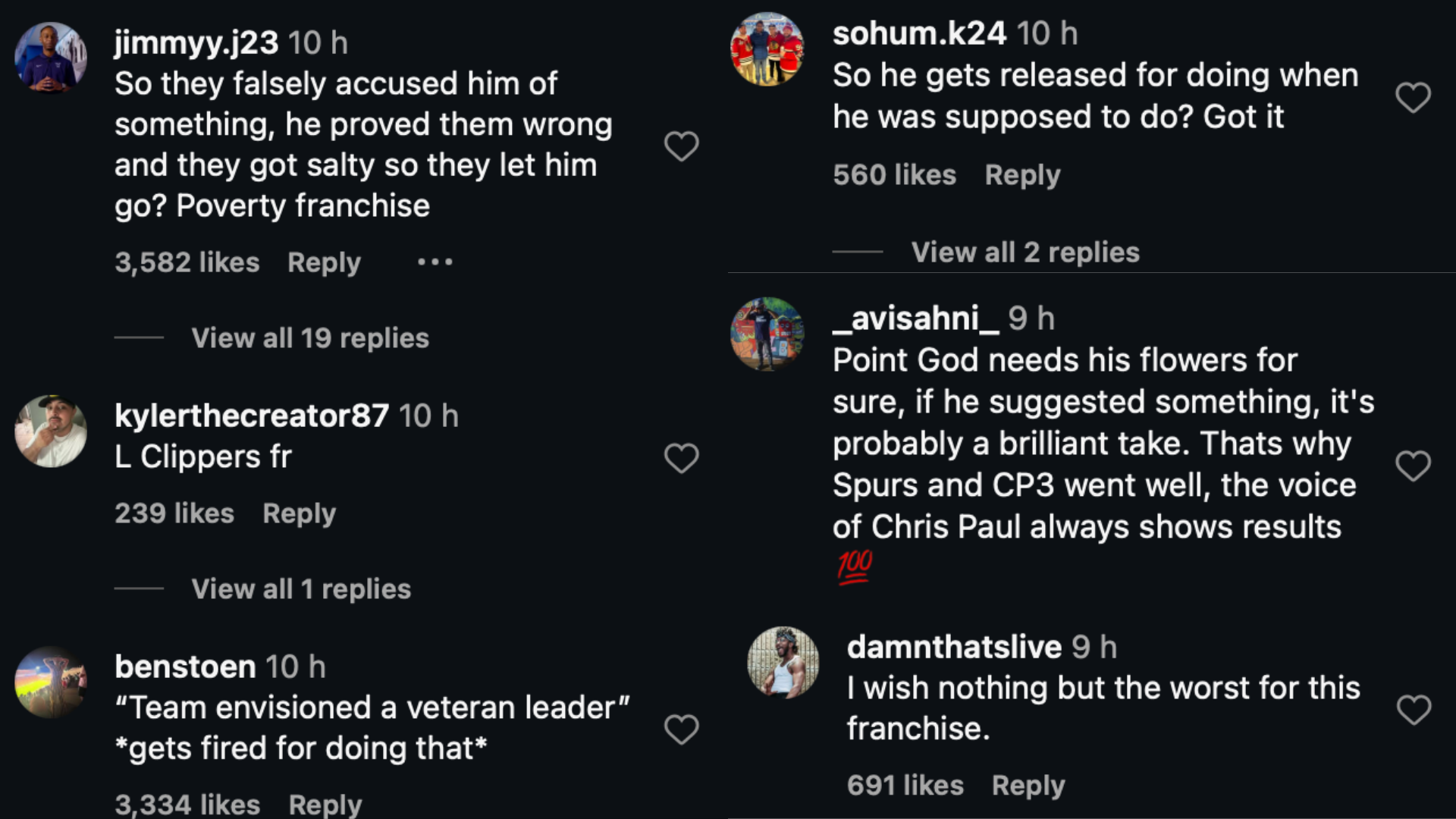Tap the heart on benstoen's comment

681,729
